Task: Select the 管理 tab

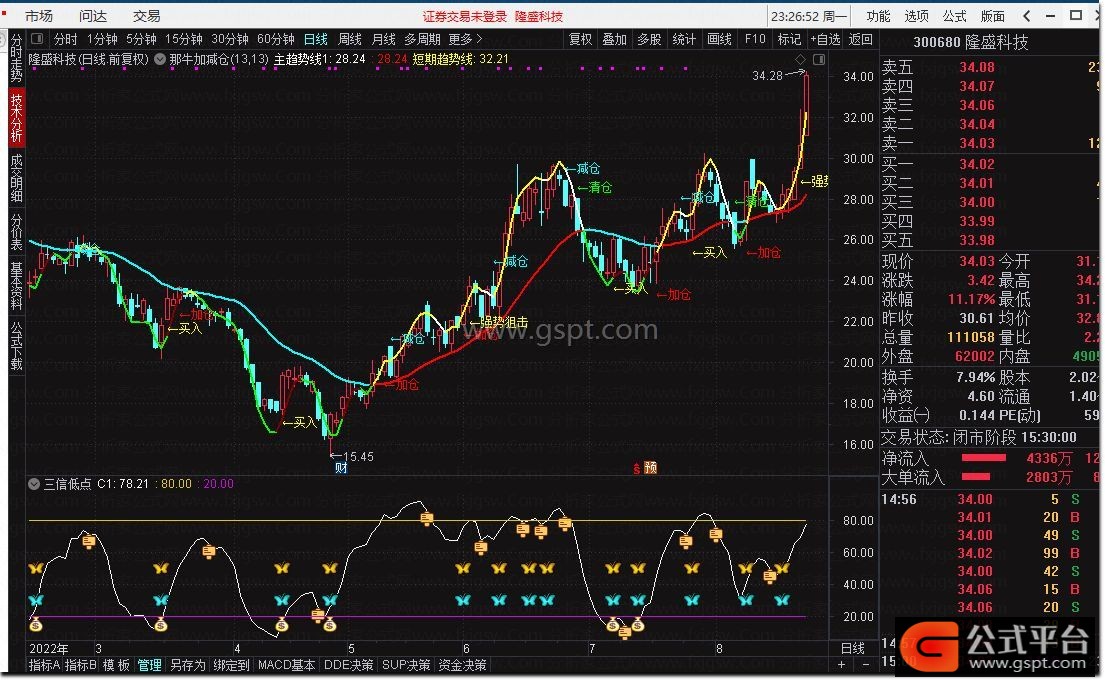Action: 149,665
